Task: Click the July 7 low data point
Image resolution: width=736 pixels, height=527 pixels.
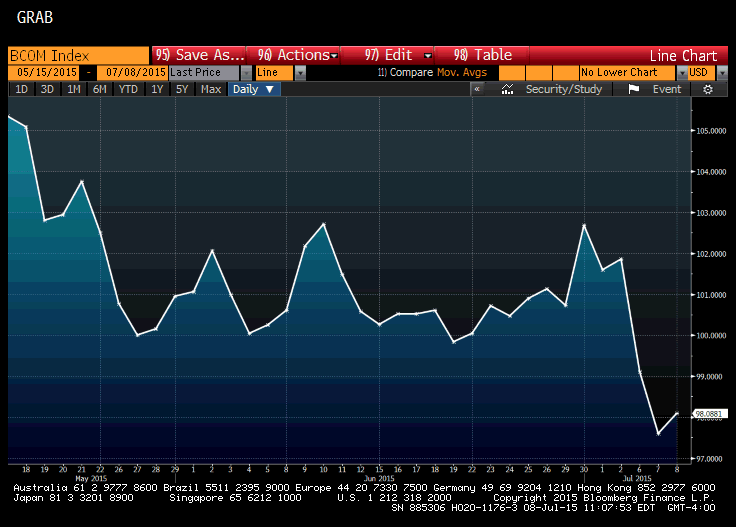Action: [x=659, y=434]
